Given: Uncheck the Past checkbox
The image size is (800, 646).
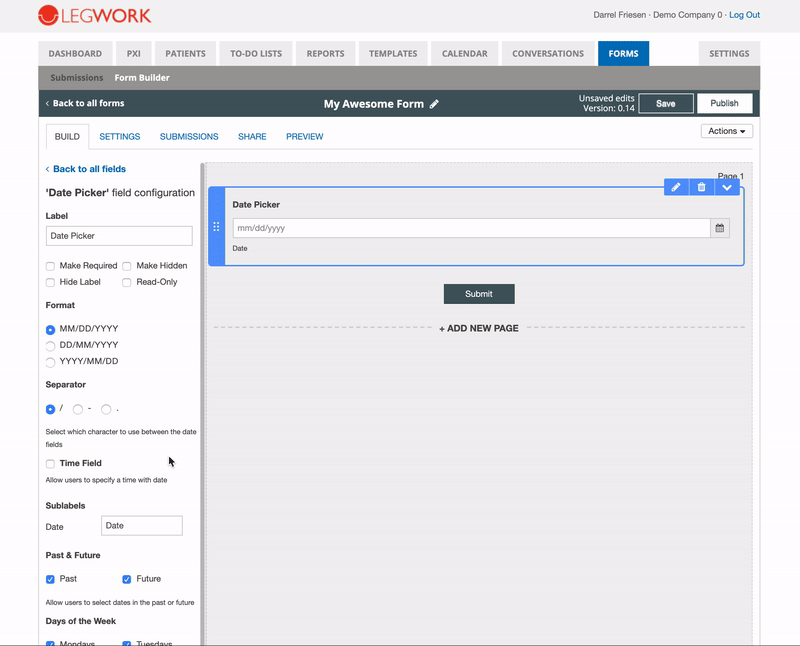Looking at the screenshot, I should click(x=50, y=579).
